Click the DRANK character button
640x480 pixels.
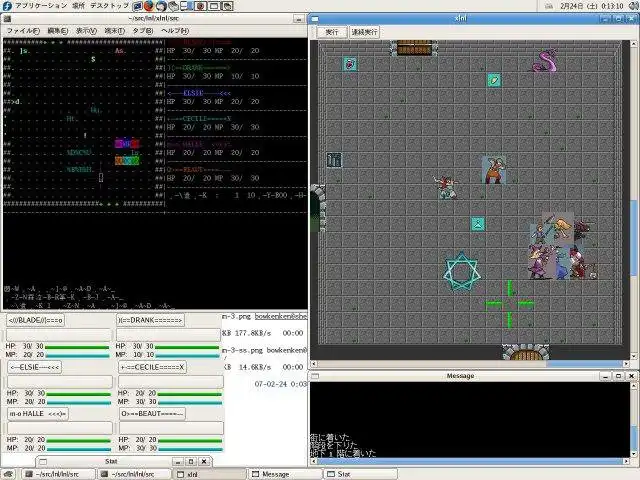[x=150, y=320]
